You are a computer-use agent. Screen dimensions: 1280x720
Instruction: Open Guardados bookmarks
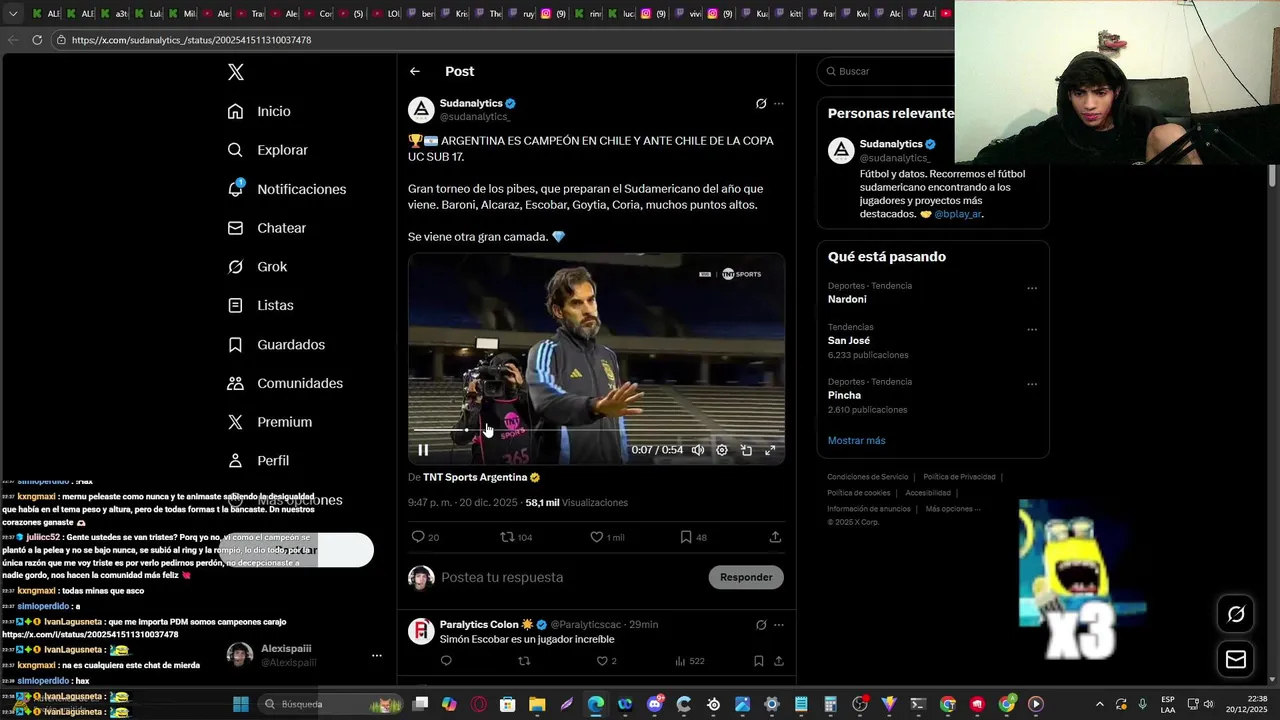[x=276, y=344]
